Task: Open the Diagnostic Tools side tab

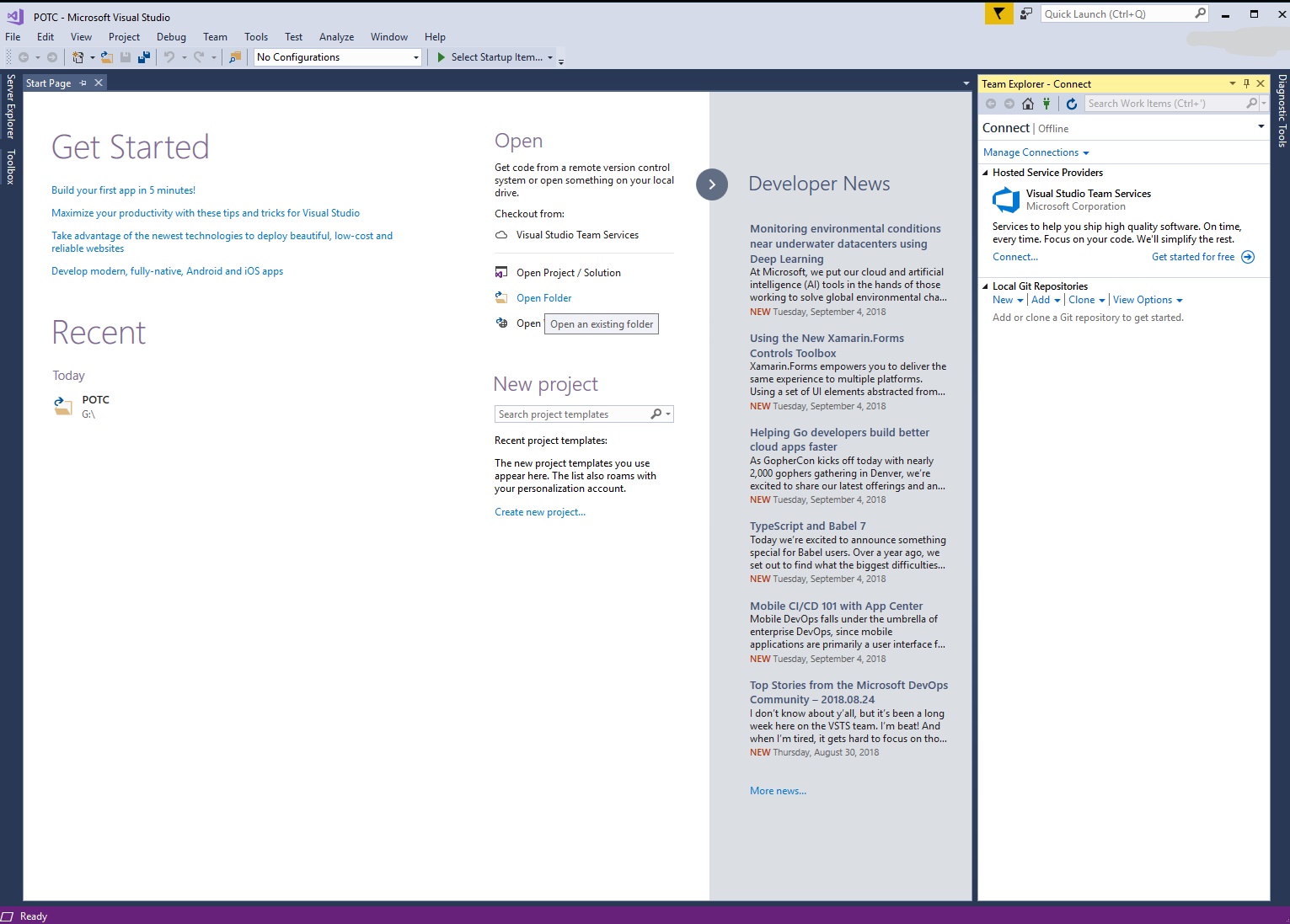Action: pyautogui.click(x=1282, y=110)
